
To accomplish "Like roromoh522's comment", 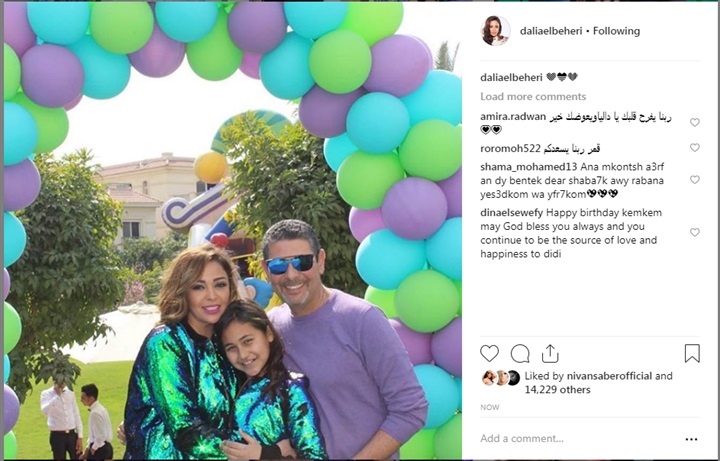I will click(x=695, y=147).
